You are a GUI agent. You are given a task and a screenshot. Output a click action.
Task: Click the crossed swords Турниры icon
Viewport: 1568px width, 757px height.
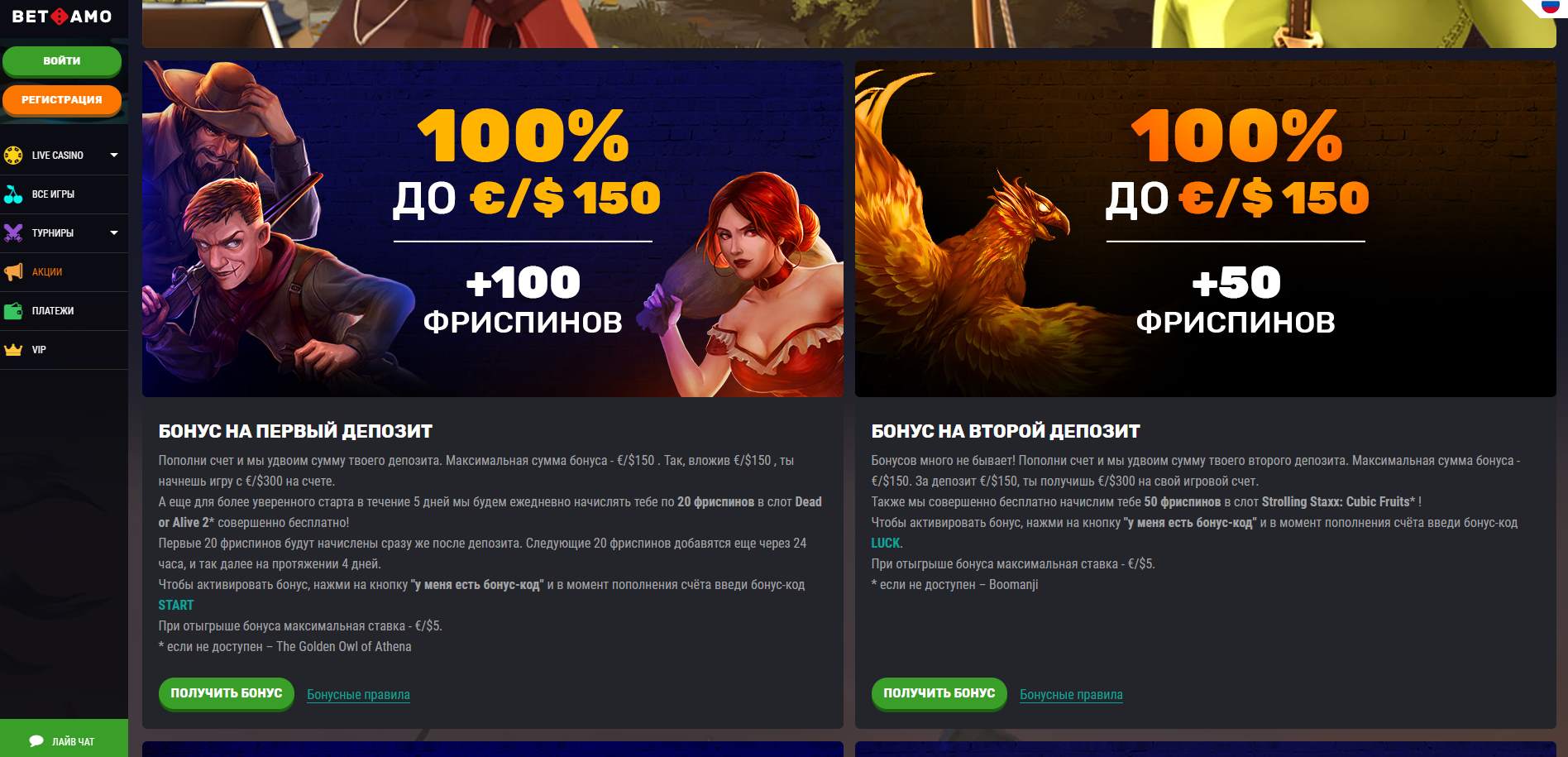[13, 232]
